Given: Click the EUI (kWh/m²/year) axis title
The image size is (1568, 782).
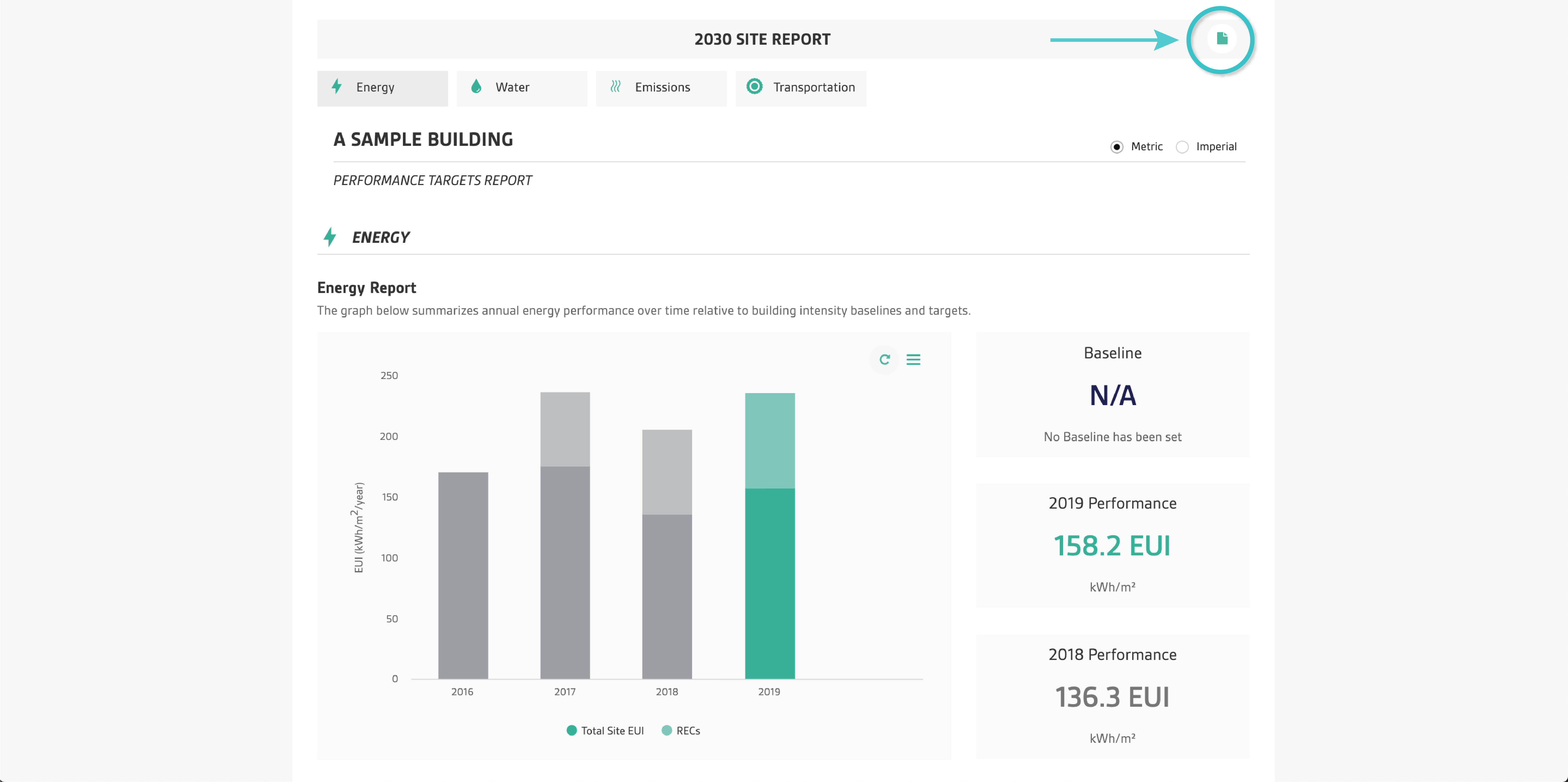Looking at the screenshot, I should coord(358,528).
